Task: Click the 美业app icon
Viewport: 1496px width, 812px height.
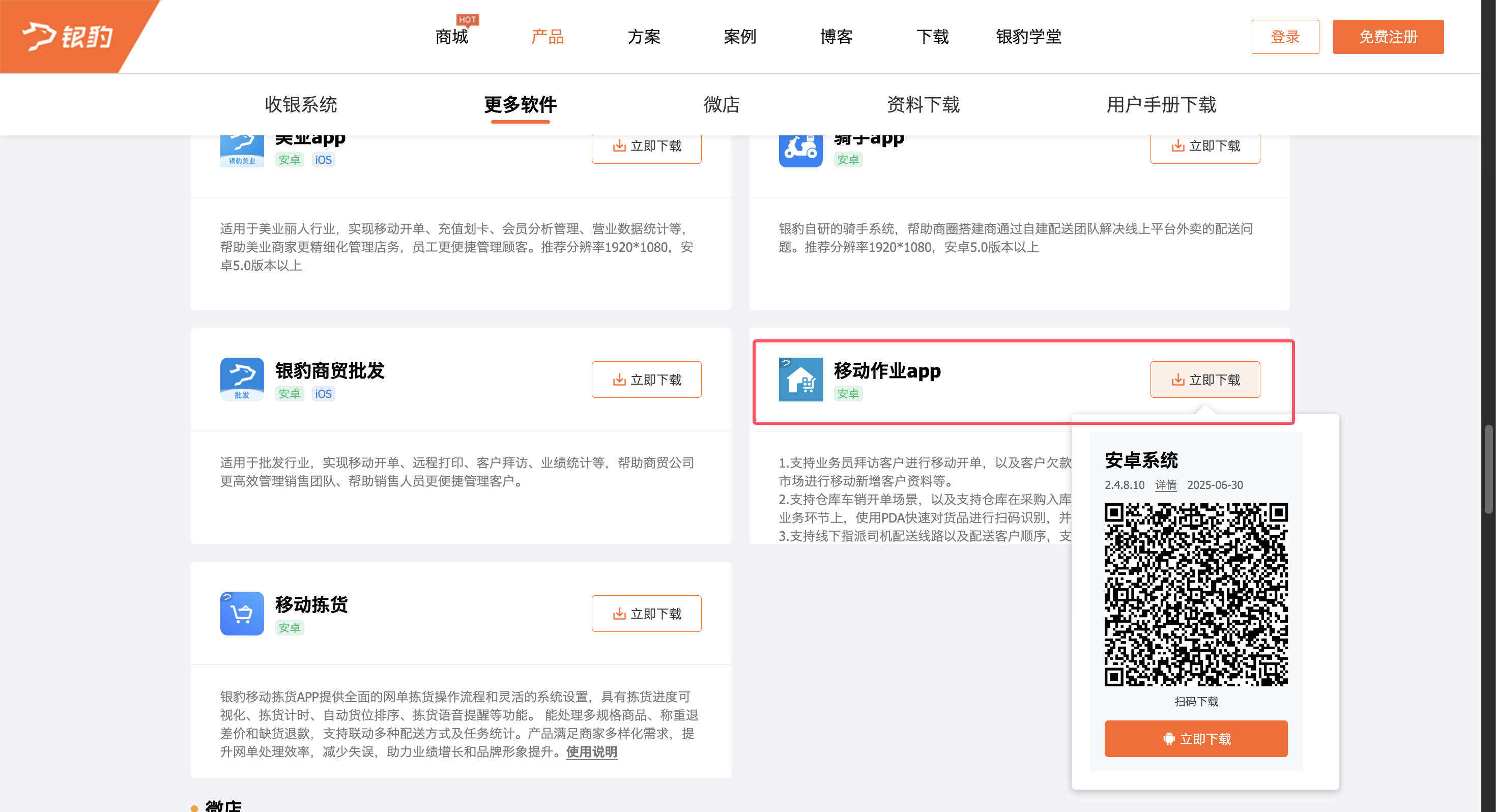Action: coord(242,151)
